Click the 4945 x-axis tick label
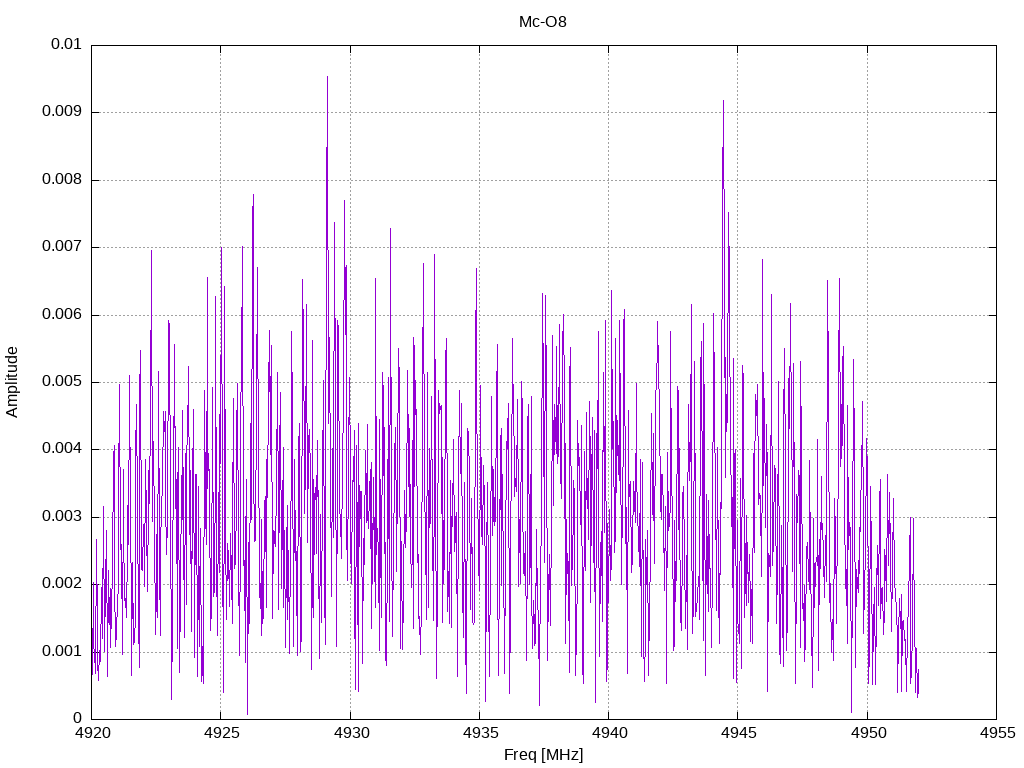Image resolution: width=1024 pixels, height=768 pixels. point(739,733)
